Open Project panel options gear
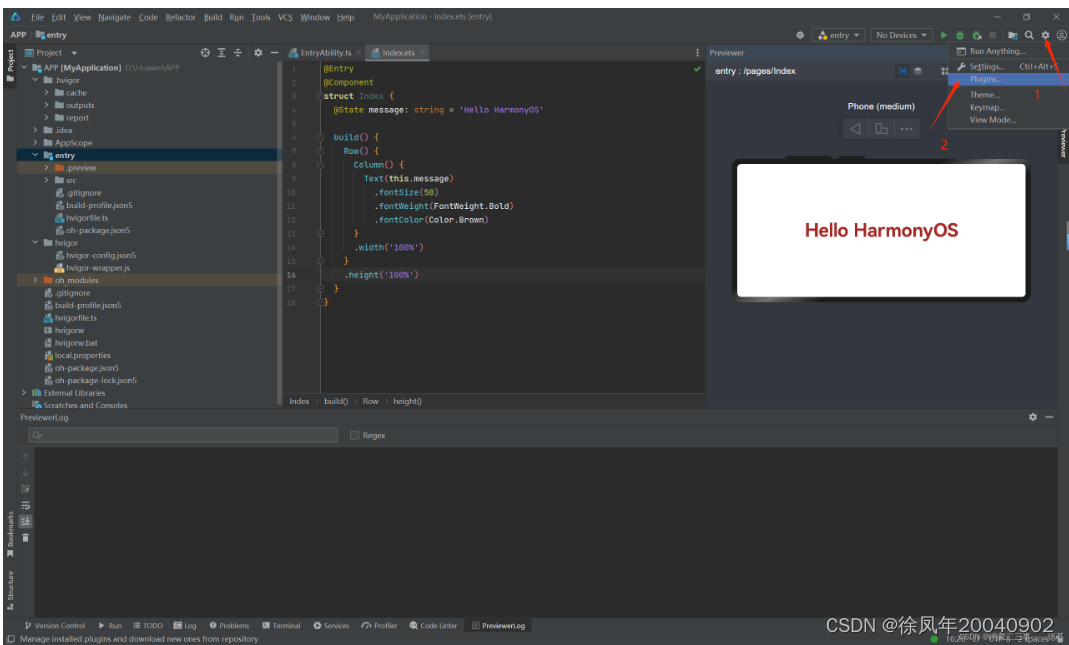The width and height of the screenshot is (1069, 645). [258, 52]
